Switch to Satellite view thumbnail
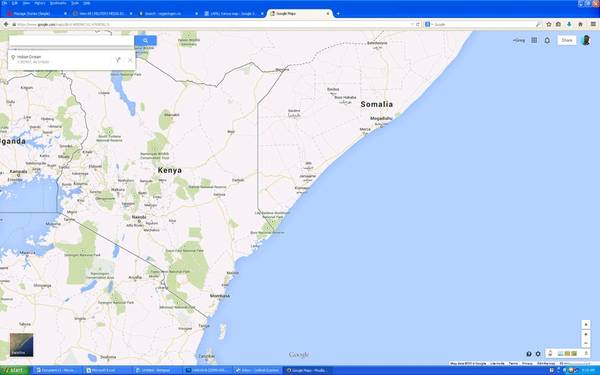The height and width of the screenshot is (375, 600). 21,345
